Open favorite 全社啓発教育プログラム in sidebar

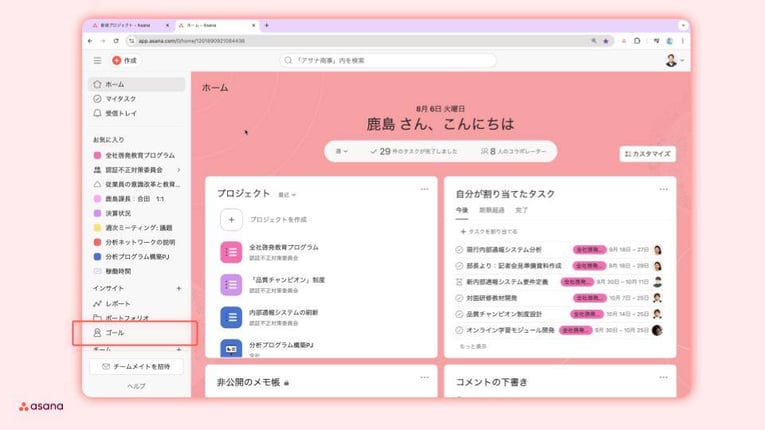tap(137, 155)
